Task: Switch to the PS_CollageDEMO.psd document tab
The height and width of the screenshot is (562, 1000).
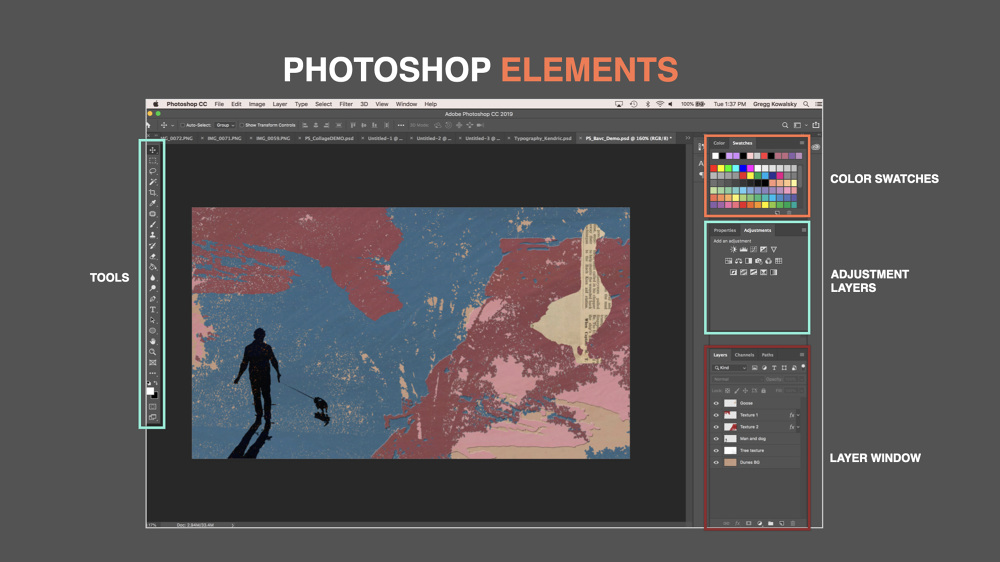Action: [329, 138]
